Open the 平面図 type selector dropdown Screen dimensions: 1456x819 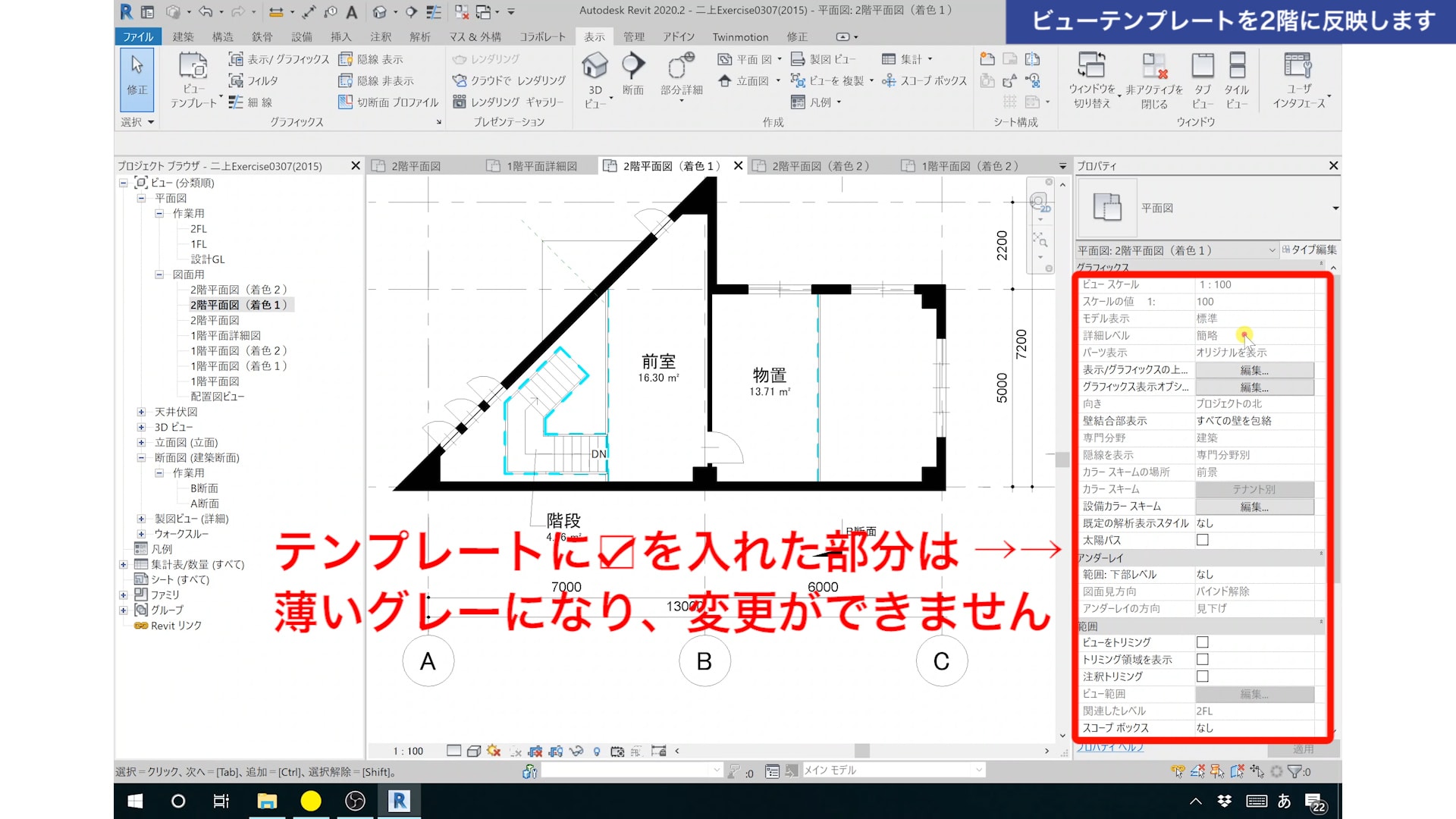pyautogui.click(x=1335, y=208)
